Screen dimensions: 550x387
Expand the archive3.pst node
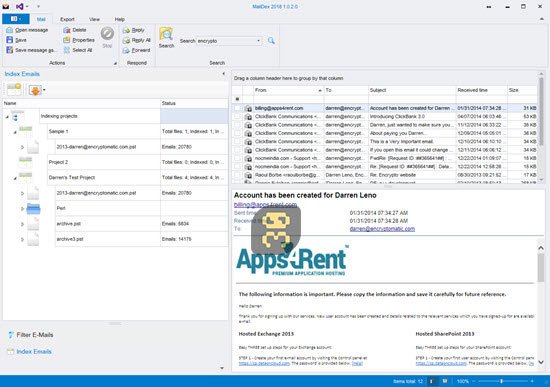pyautogui.click(x=22, y=239)
